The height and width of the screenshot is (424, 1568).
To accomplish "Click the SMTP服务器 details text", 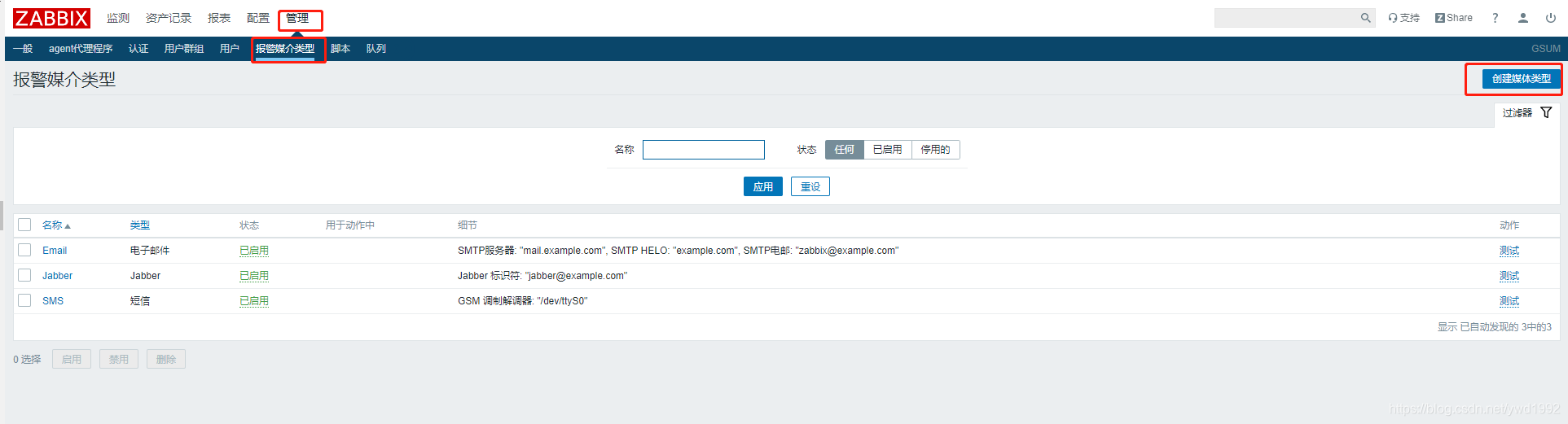I will tap(678, 251).
